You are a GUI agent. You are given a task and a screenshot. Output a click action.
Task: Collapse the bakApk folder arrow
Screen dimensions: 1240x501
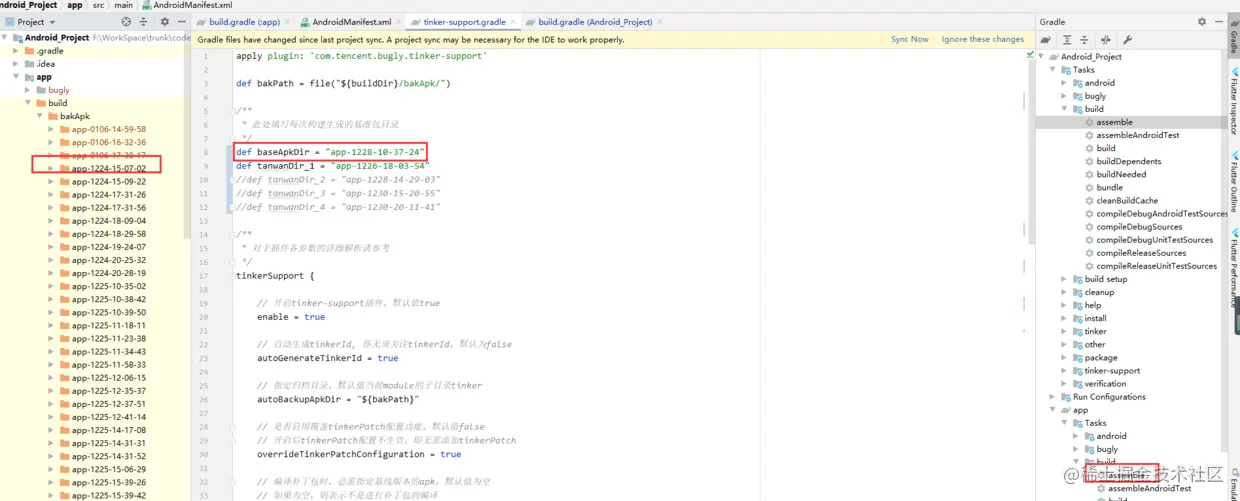pyautogui.click(x=39, y=116)
